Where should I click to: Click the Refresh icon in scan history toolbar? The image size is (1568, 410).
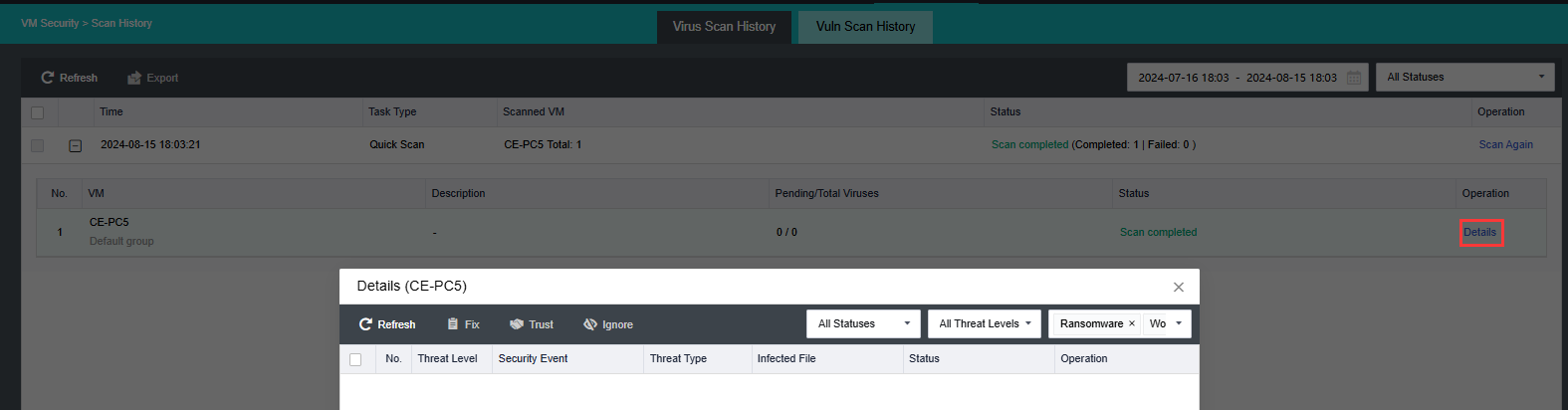[47, 78]
